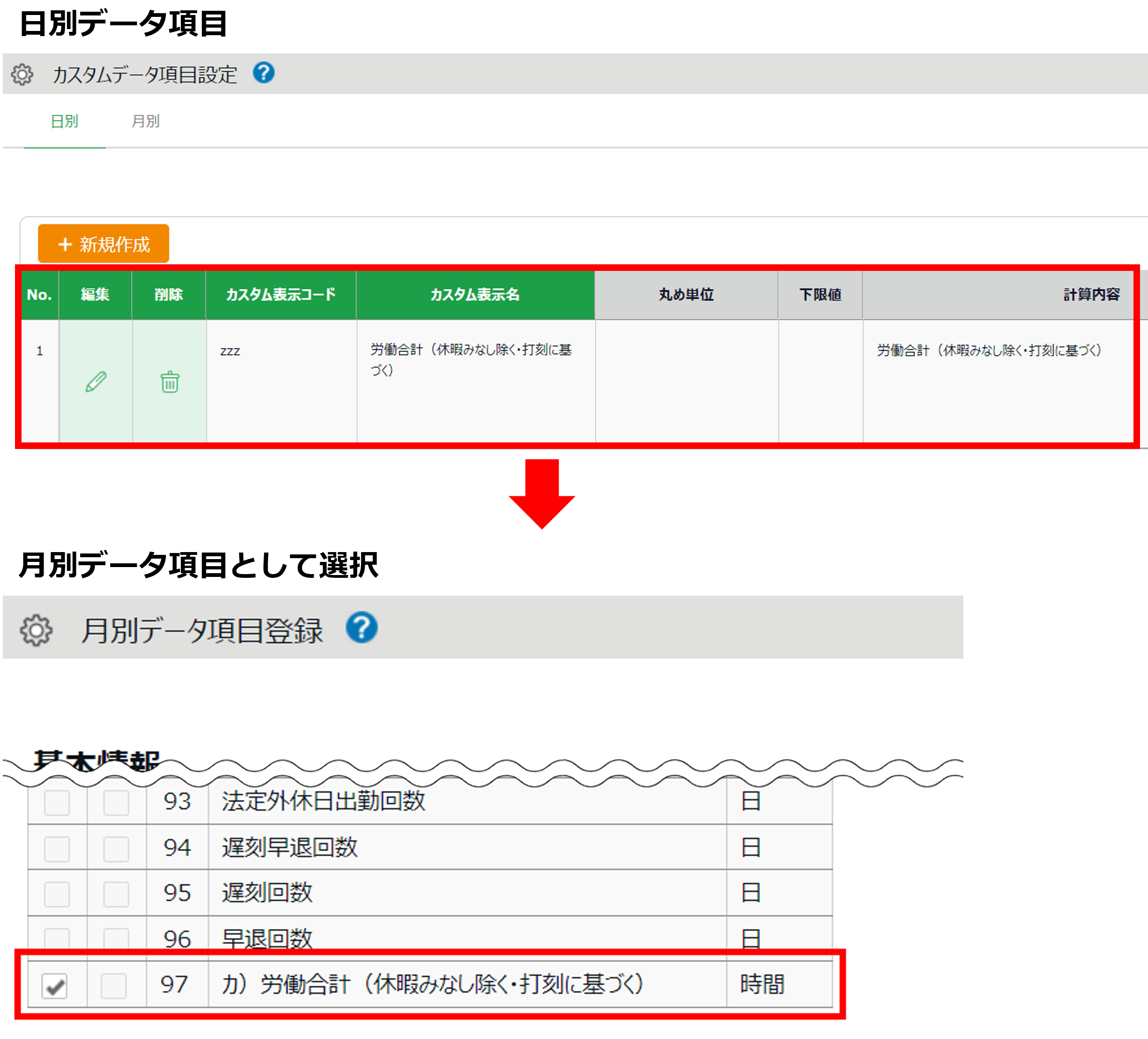1148x1039 pixels.
Task: Check first checkbox for 法定外休日出勤回数
Action: tap(57, 803)
